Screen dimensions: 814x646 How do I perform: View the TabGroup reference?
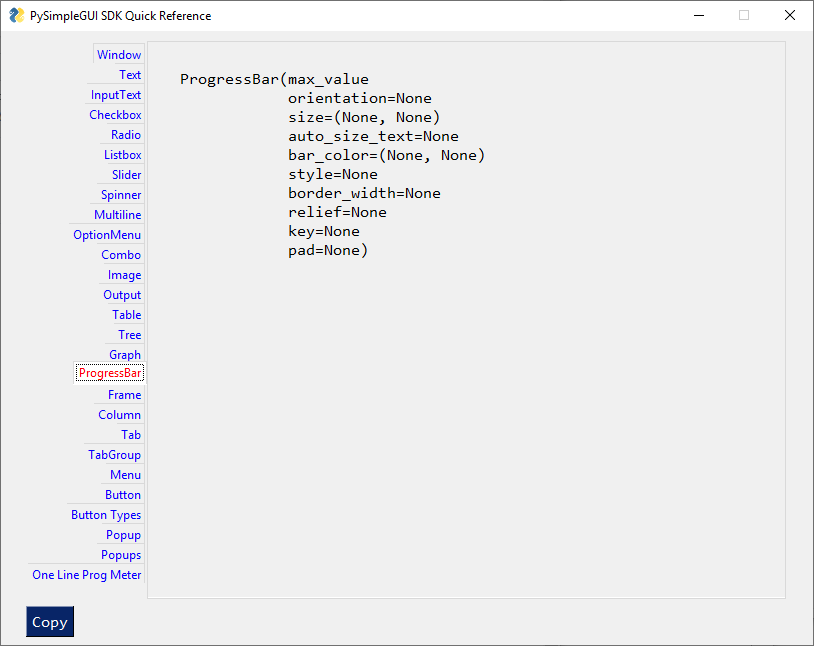click(x=114, y=454)
